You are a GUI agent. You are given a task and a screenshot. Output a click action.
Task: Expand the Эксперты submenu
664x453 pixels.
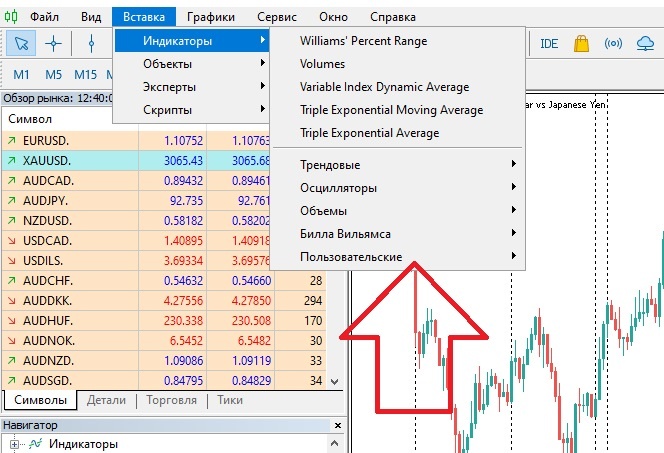[x=192, y=87]
